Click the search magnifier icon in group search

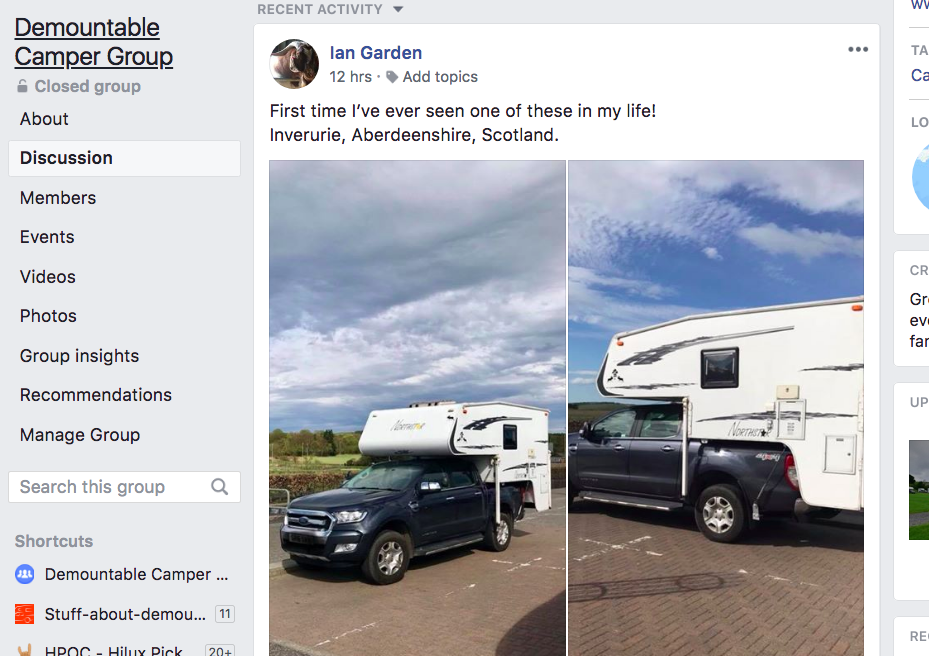pos(220,487)
